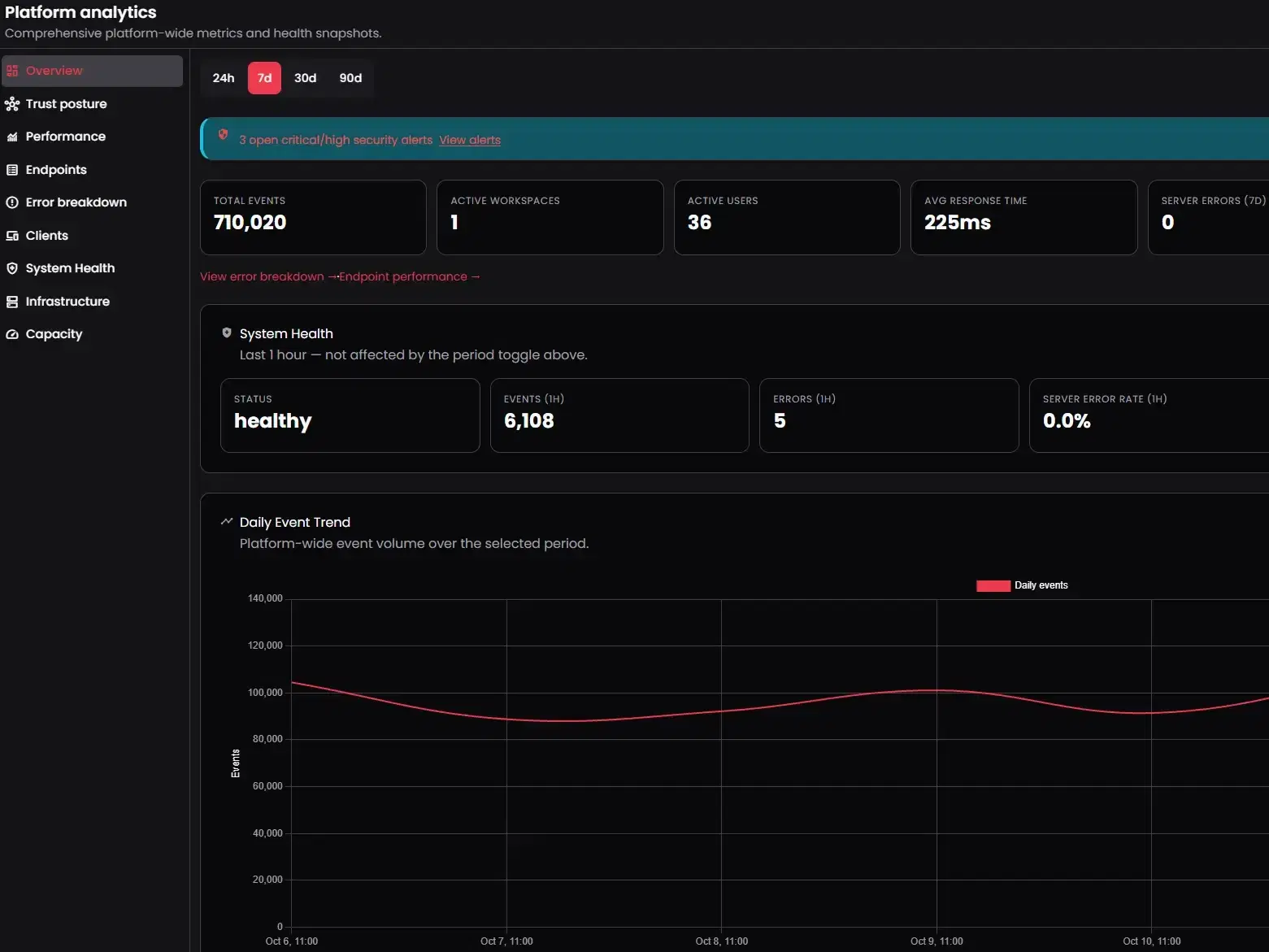Follow Endpoint performance link

(410, 277)
